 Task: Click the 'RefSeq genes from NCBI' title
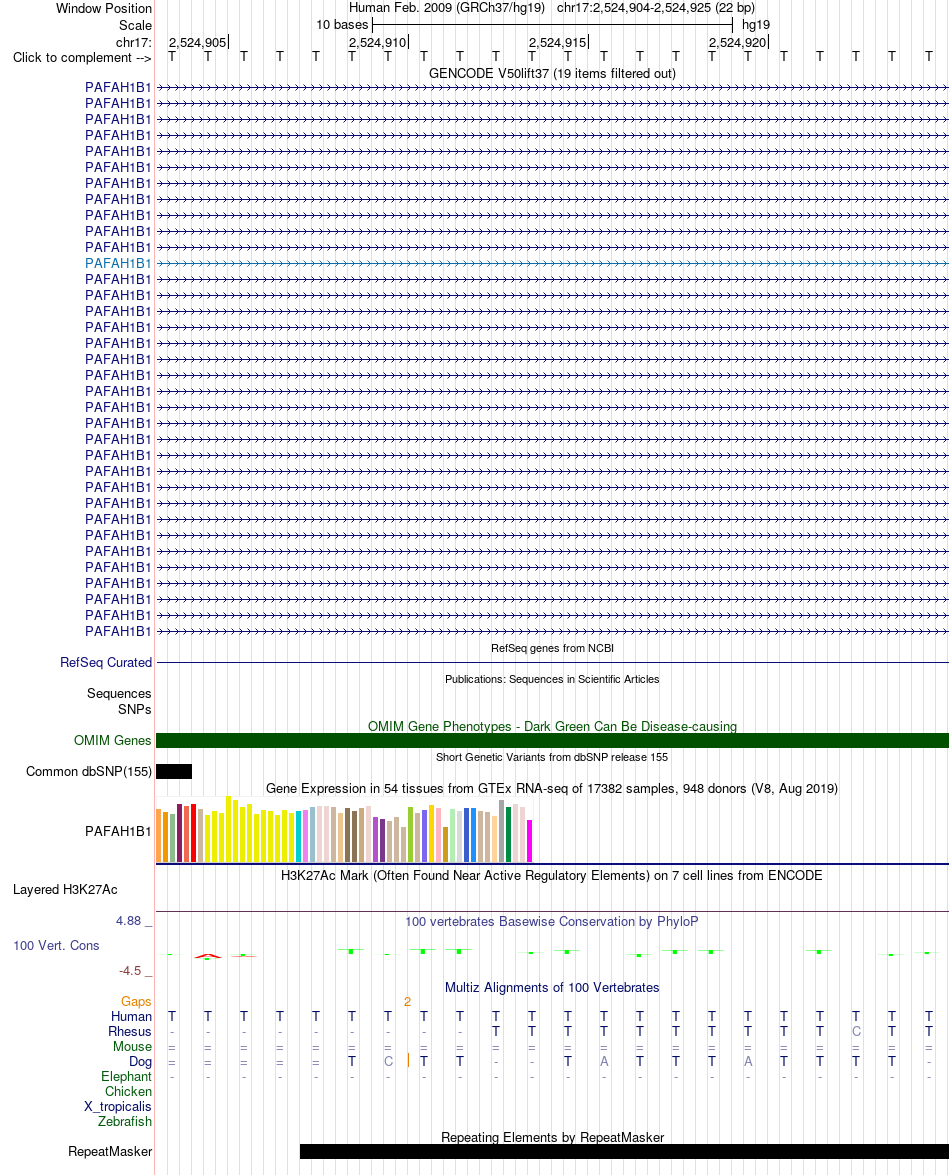[x=552, y=648]
